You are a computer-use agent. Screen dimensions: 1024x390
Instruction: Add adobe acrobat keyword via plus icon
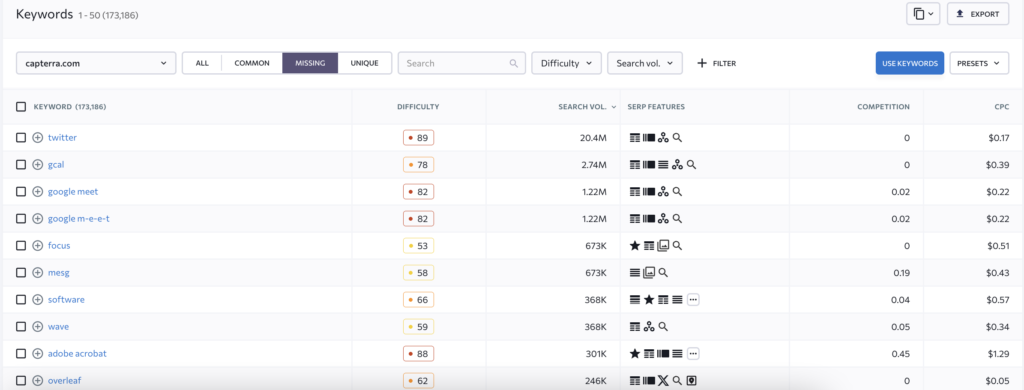click(38, 353)
